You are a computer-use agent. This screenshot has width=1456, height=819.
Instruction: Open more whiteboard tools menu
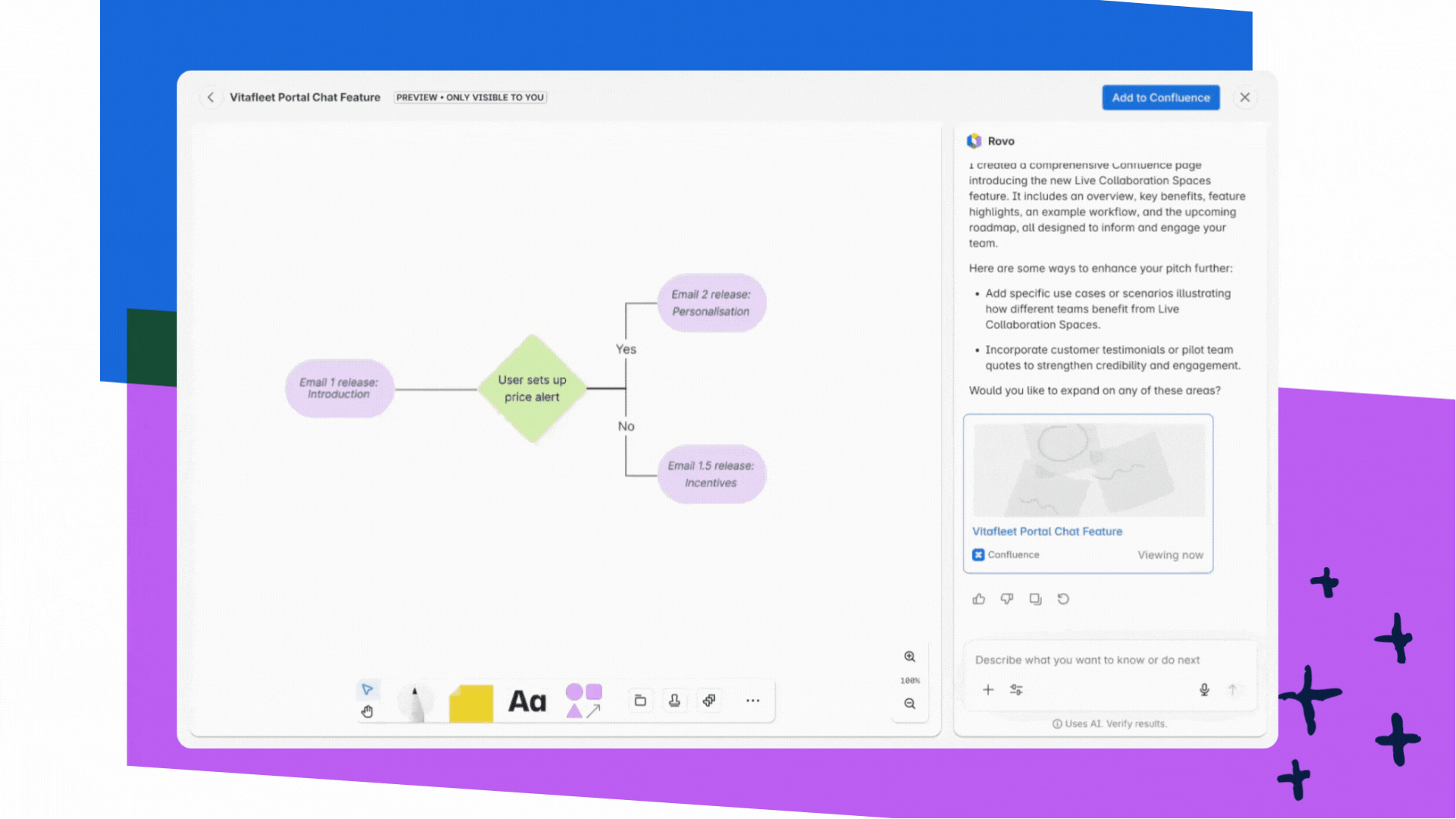(x=752, y=701)
